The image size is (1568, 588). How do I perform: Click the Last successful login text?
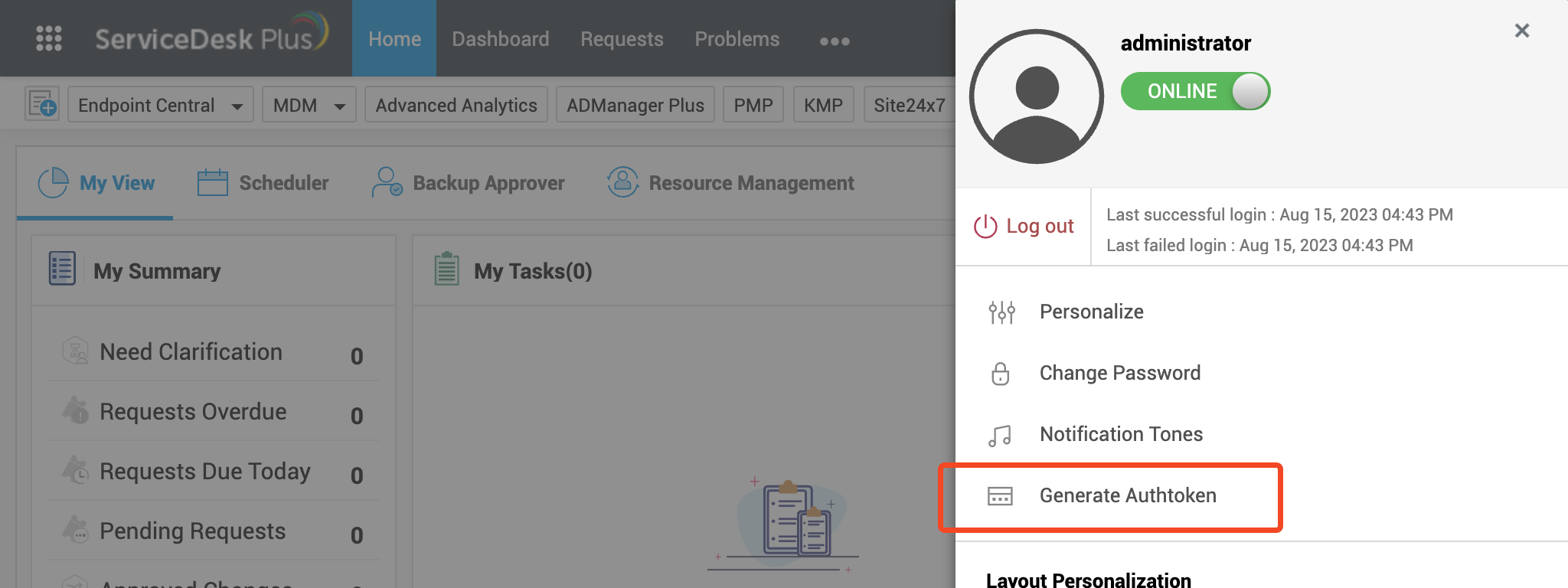pyautogui.click(x=1279, y=214)
